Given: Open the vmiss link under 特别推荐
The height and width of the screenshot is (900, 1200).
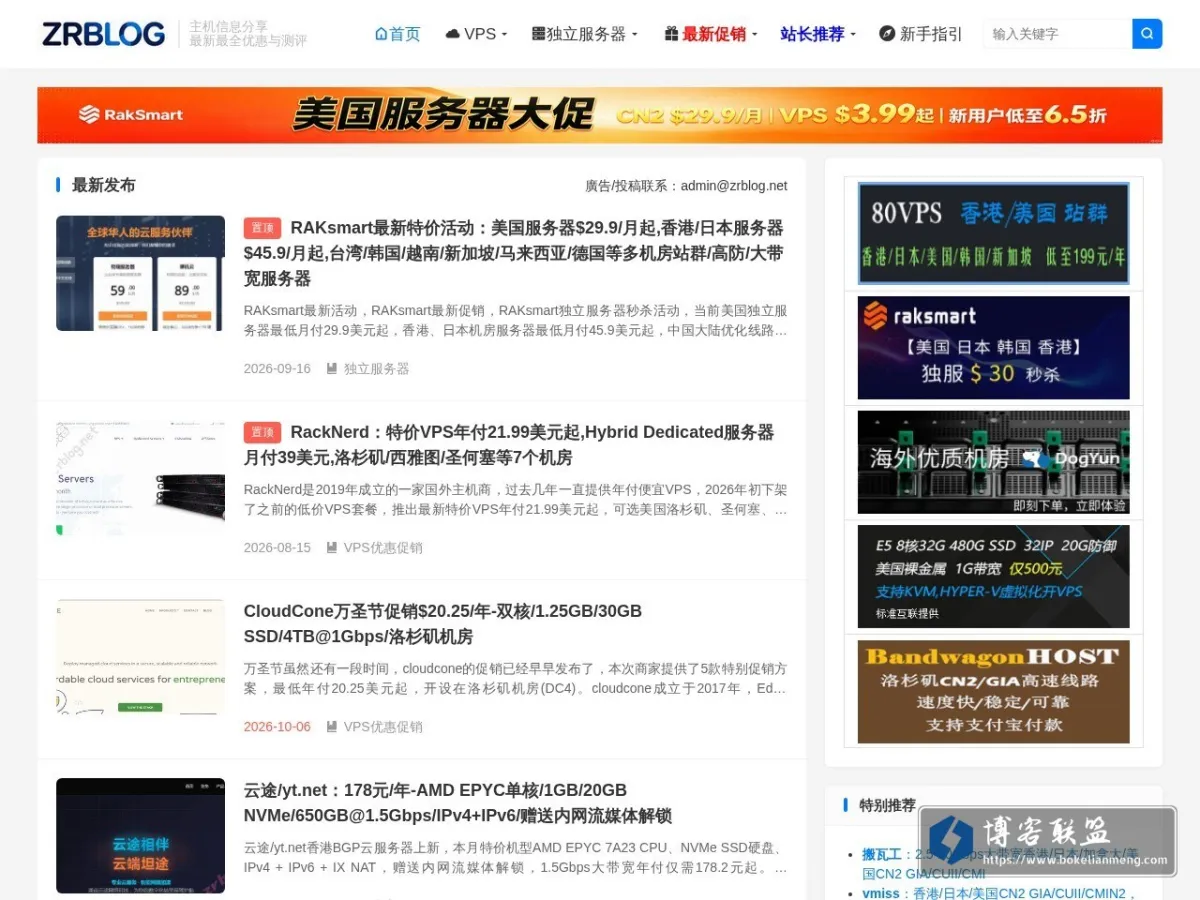Looking at the screenshot, I should pyautogui.click(x=881, y=893).
